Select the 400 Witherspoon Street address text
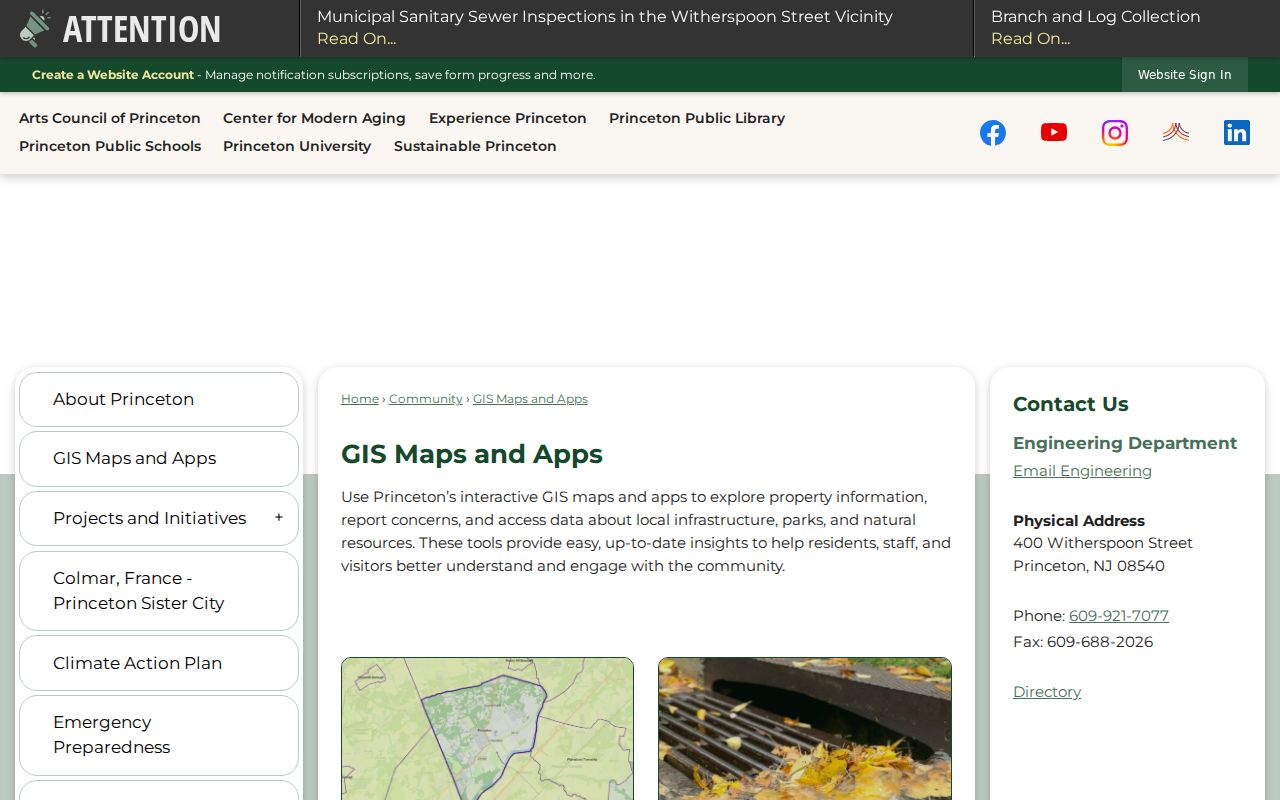 point(1103,543)
